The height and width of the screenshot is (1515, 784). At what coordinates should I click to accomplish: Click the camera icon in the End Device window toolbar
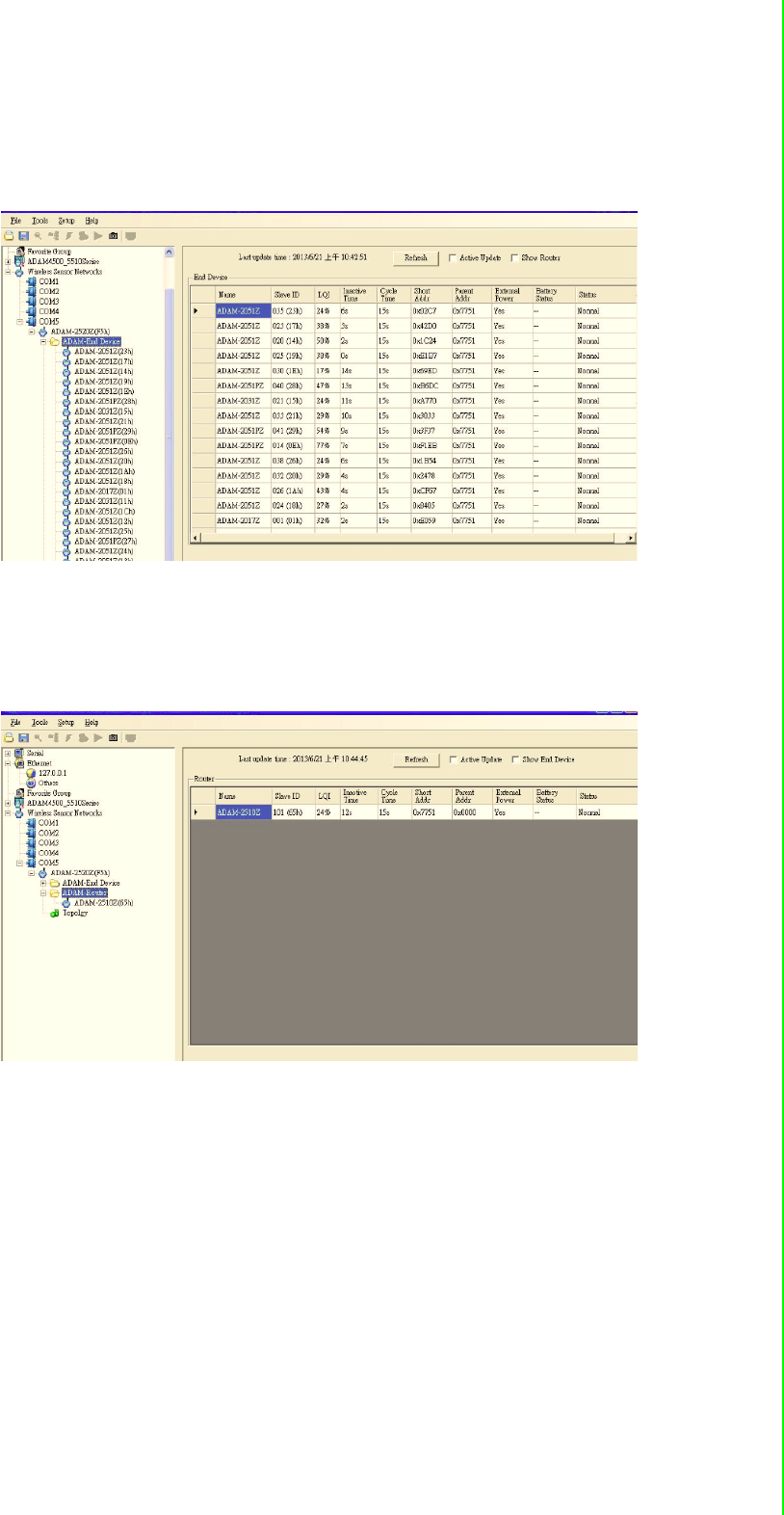114,235
